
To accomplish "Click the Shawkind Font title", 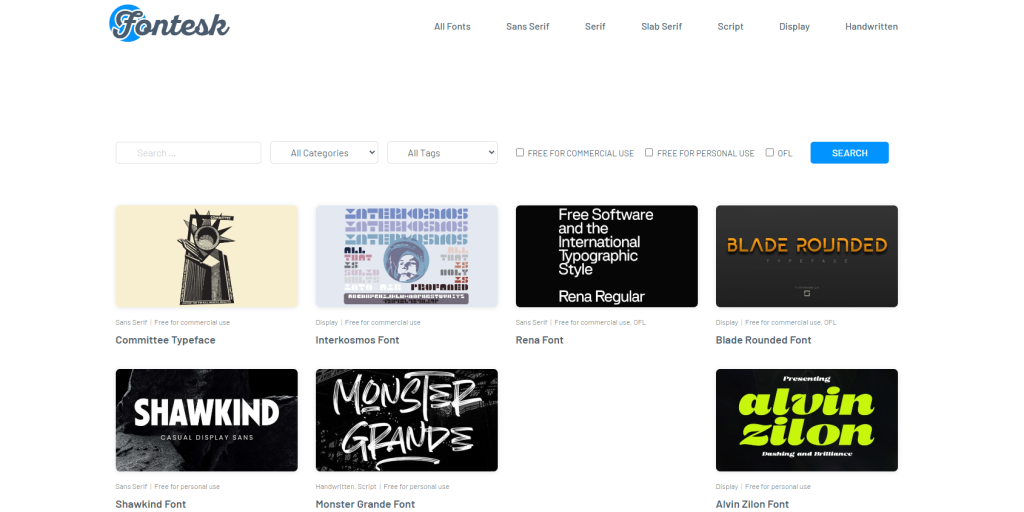I will coord(151,504).
